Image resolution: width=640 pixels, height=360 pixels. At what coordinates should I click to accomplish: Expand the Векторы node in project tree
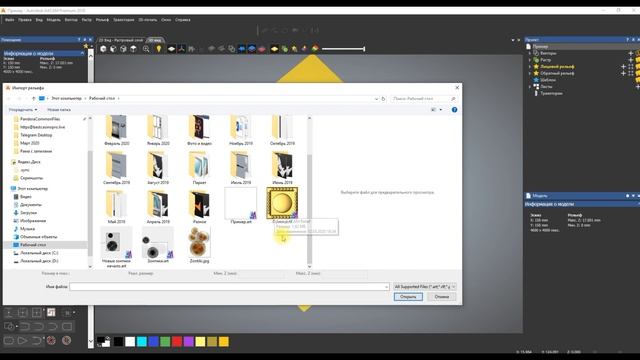click(x=530, y=53)
